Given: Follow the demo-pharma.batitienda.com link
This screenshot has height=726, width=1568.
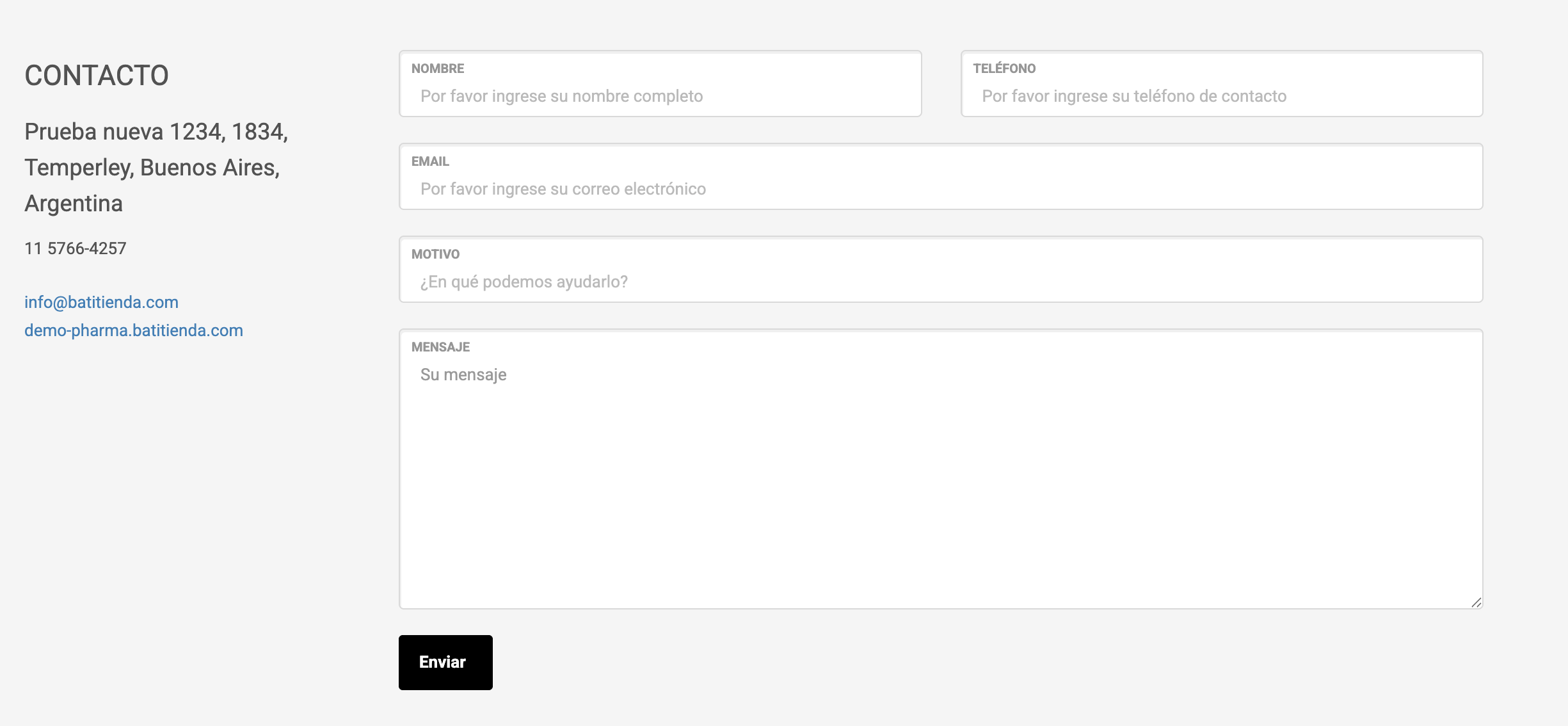Looking at the screenshot, I should coord(134,330).
